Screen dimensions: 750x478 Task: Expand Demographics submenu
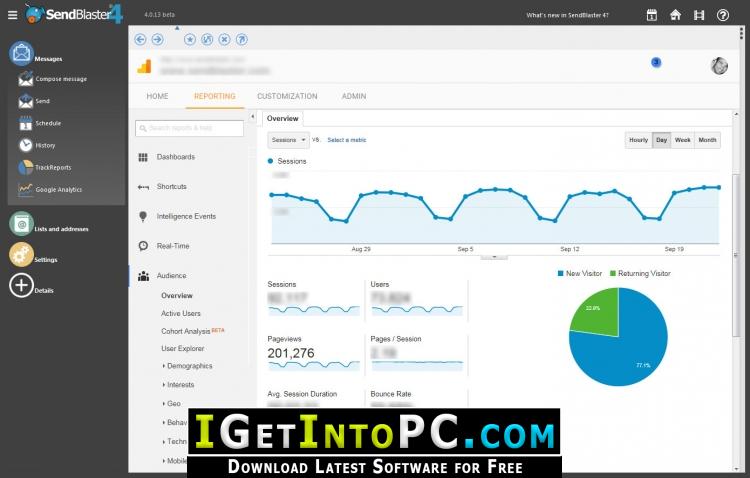point(188,366)
